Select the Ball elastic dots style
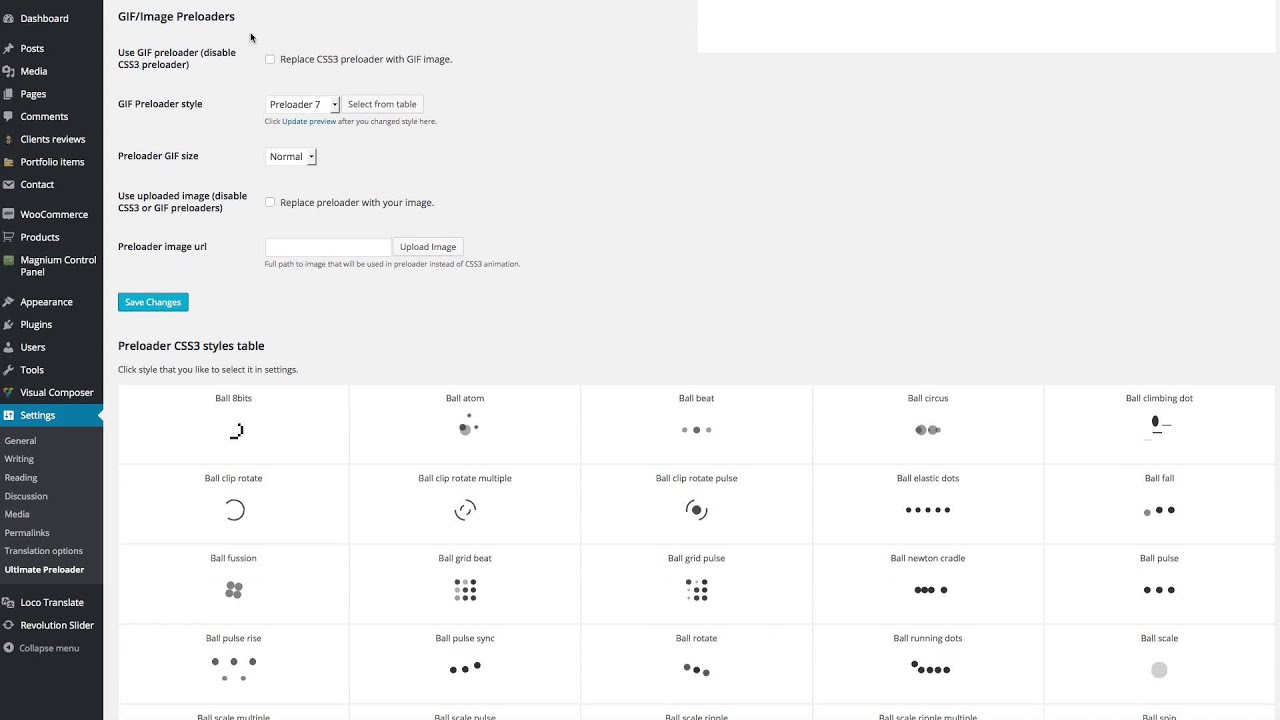Viewport: 1280px width, 720px height. (928, 504)
